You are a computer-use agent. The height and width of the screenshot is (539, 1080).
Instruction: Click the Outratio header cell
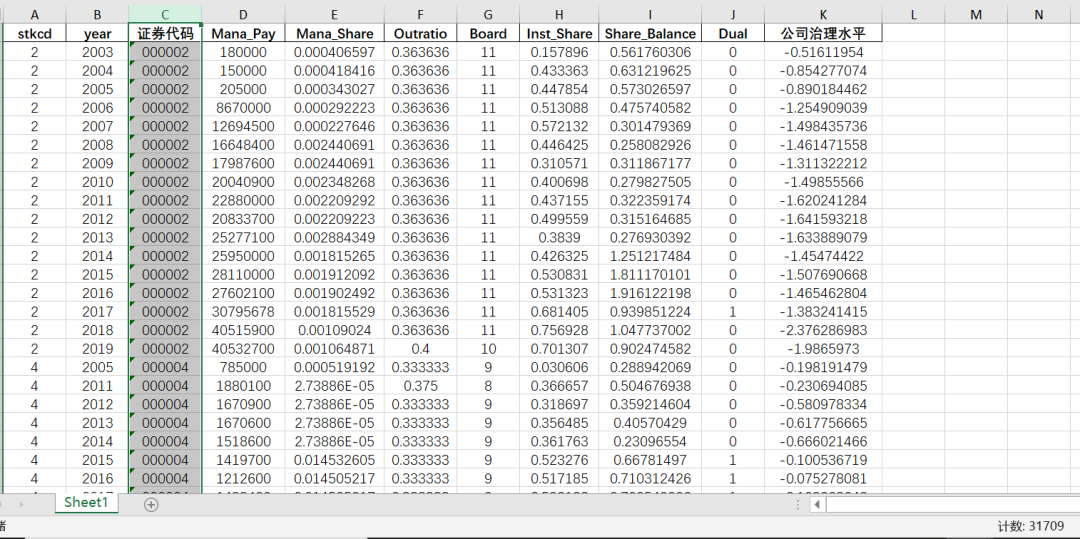pos(420,33)
